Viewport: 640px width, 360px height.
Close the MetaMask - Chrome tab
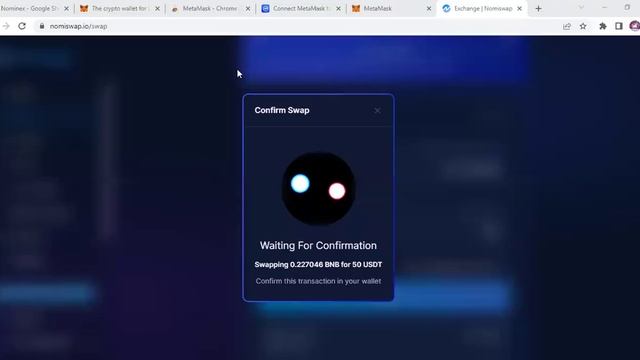248,9
